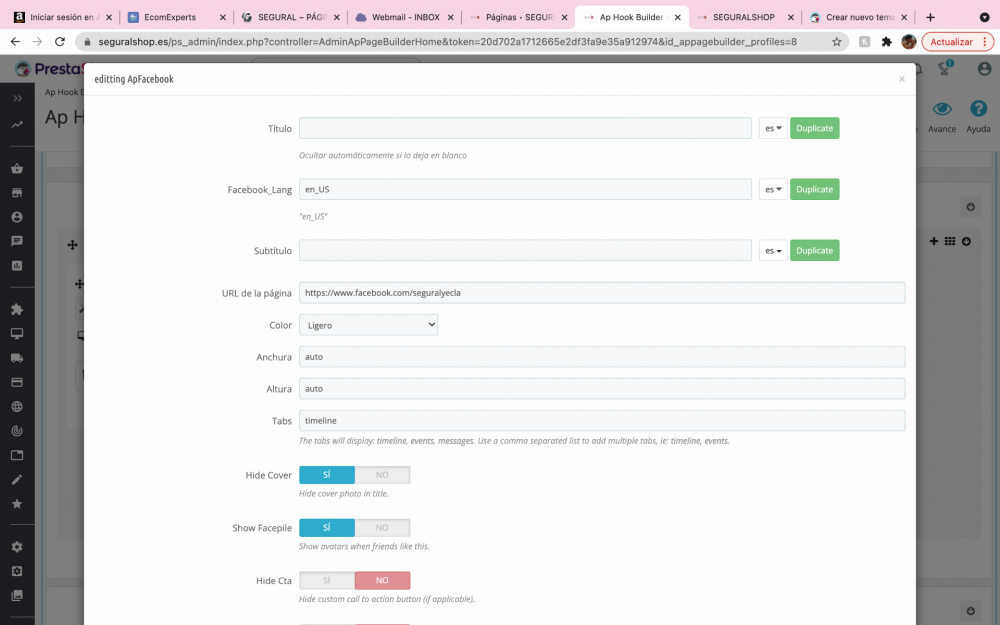Viewport: 1000px width, 625px height.
Task: Open the Shop Parameters gear icon
Action: coord(17,547)
